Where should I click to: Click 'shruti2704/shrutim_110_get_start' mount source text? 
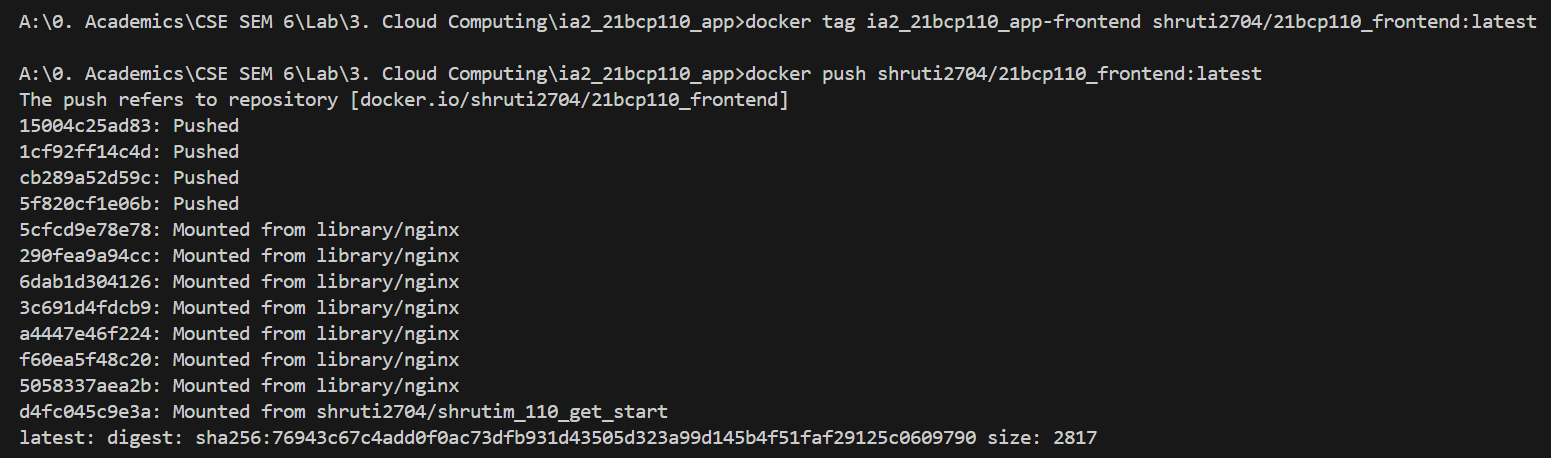pos(492,412)
